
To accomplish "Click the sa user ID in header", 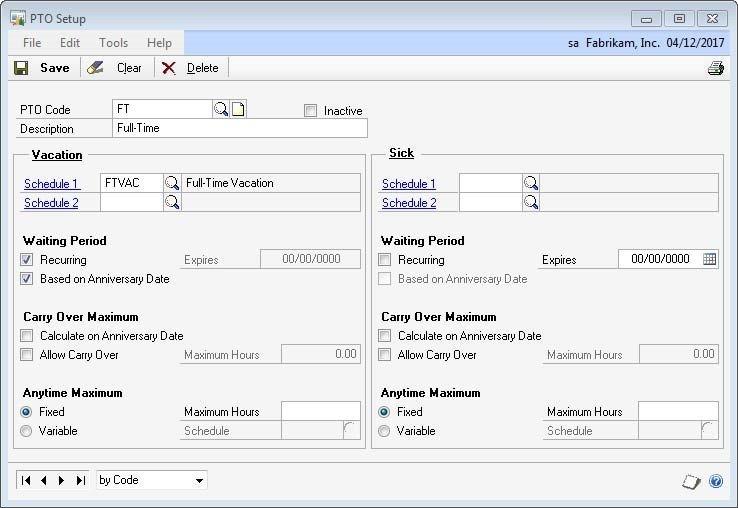I will pyautogui.click(x=573, y=43).
